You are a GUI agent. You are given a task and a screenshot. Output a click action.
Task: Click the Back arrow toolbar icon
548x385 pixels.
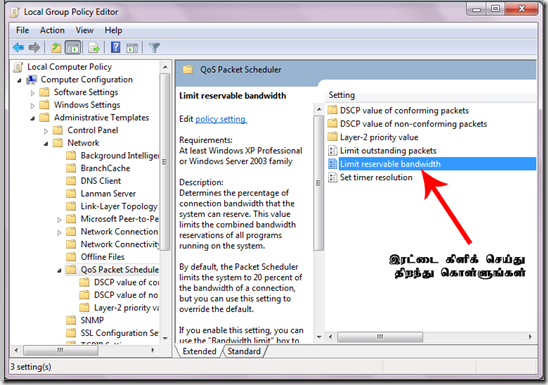(18, 47)
